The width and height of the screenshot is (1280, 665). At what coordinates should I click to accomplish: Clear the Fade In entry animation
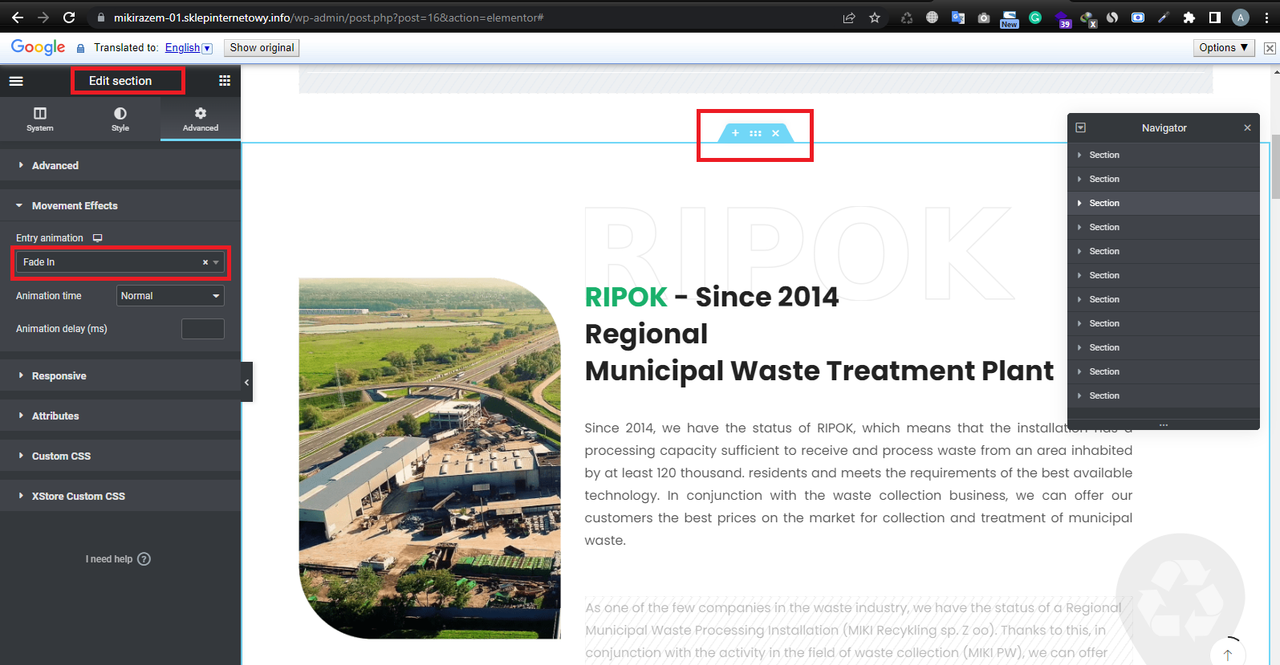tap(205, 262)
